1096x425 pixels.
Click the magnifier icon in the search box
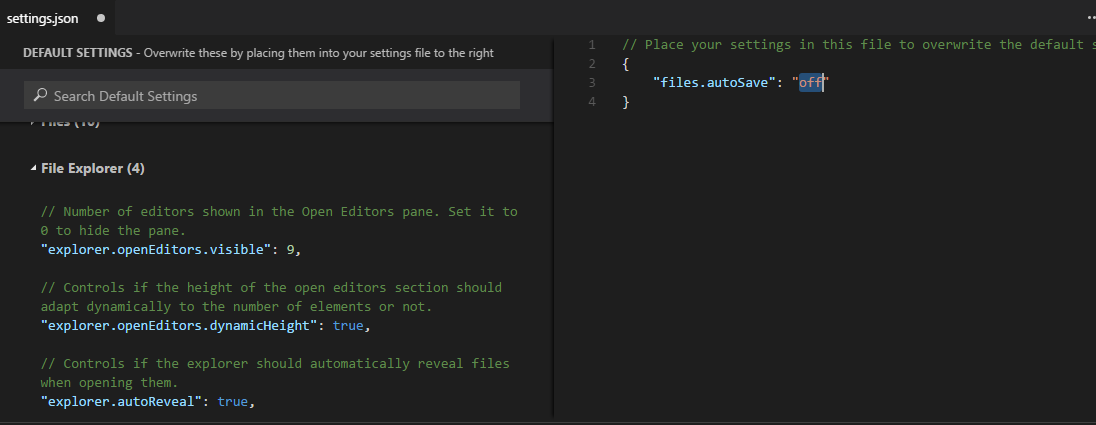[x=40, y=96]
